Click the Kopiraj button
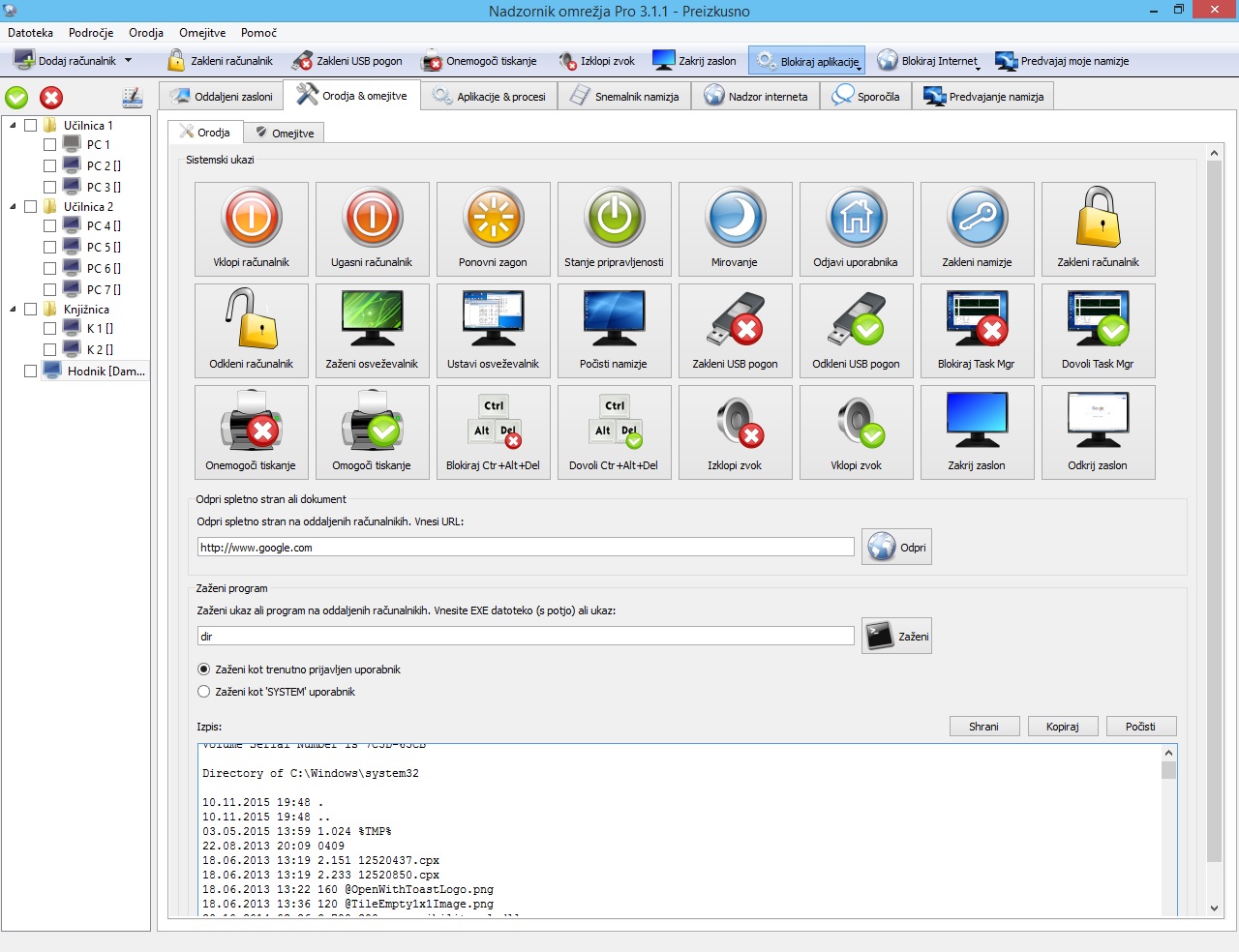 tap(1062, 727)
